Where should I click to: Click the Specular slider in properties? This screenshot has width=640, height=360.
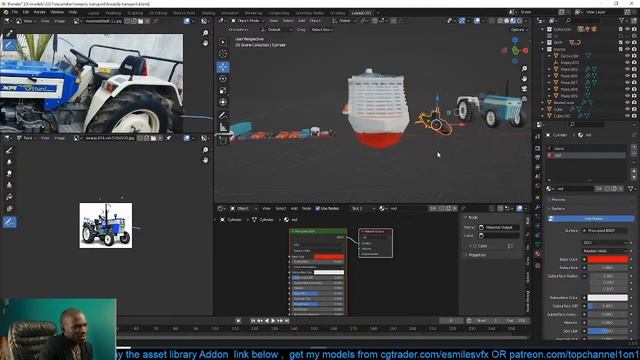tap(607, 331)
